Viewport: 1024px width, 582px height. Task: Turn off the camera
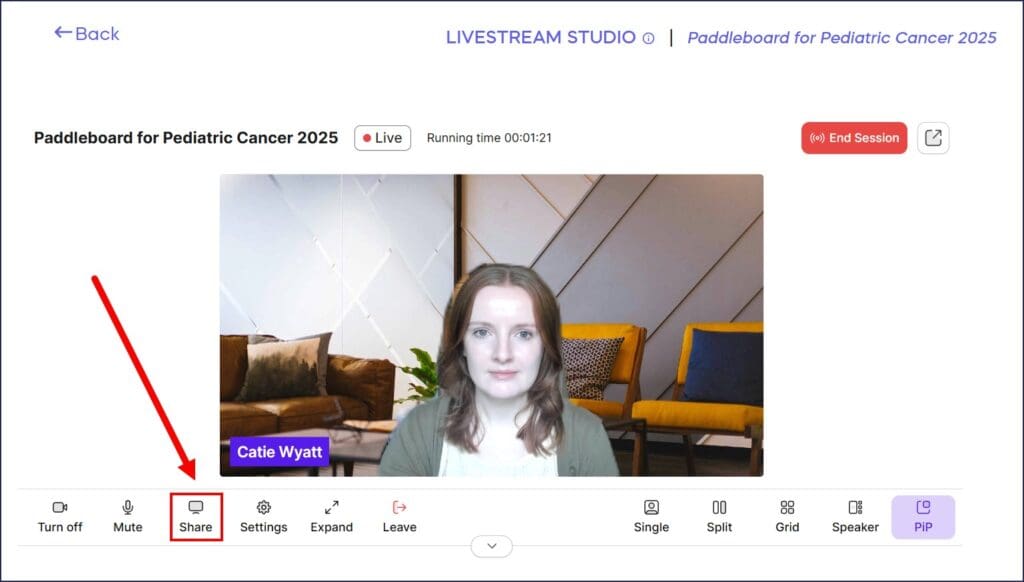60,516
